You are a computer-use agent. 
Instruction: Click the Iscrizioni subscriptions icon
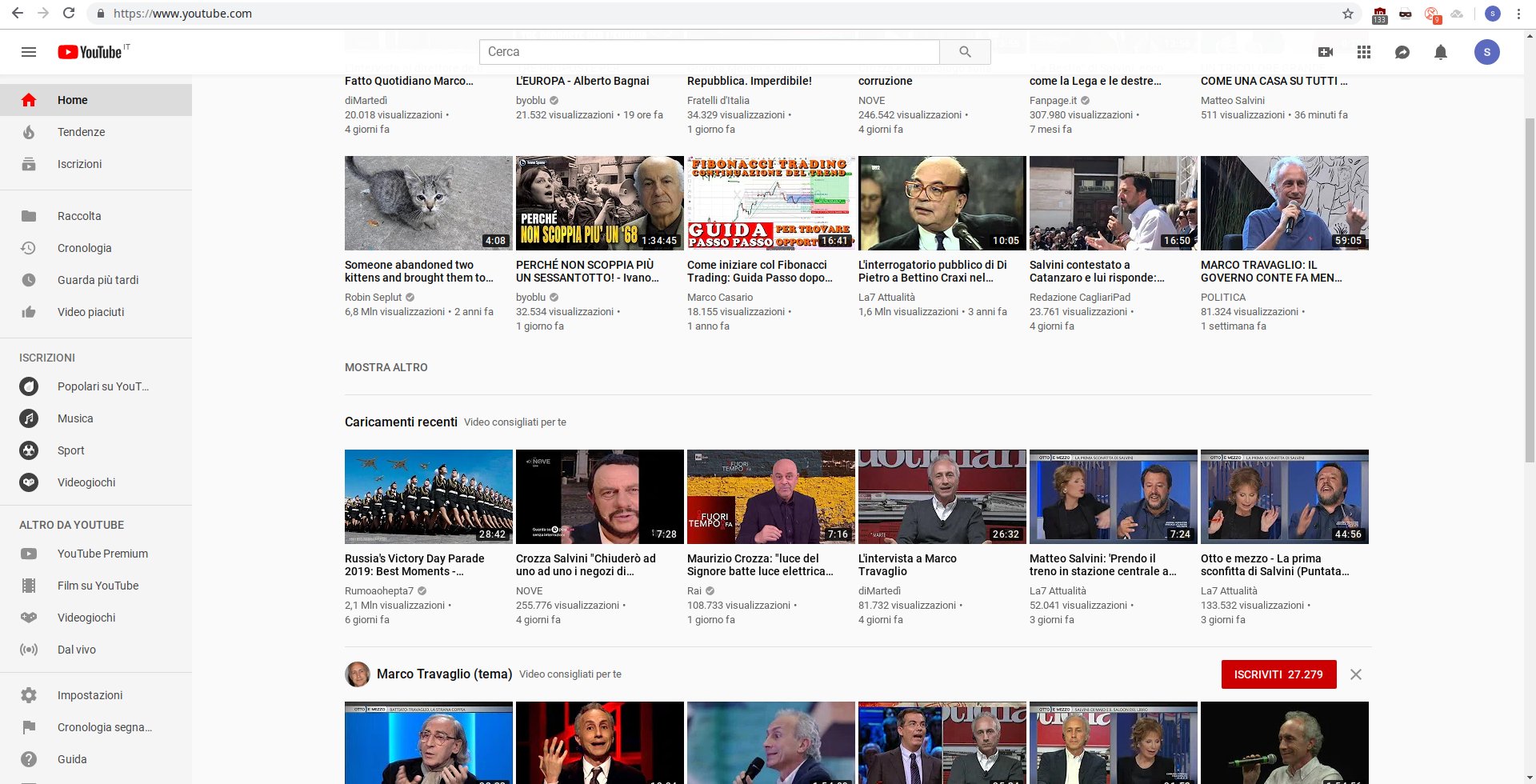tap(29, 164)
